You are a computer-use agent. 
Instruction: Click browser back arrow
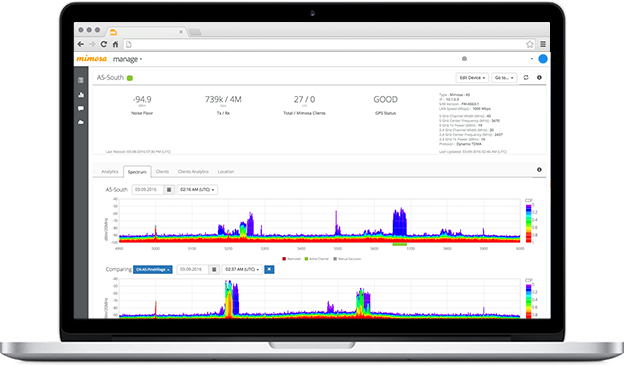(81, 44)
